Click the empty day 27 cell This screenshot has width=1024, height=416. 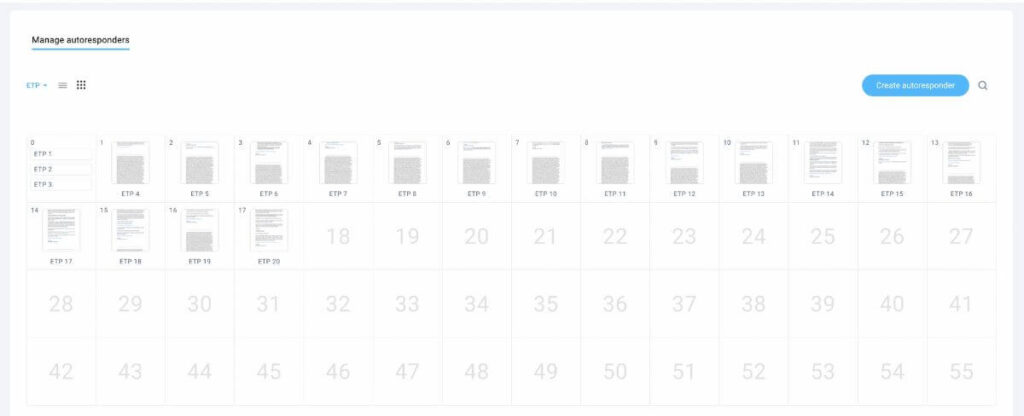[962, 237]
